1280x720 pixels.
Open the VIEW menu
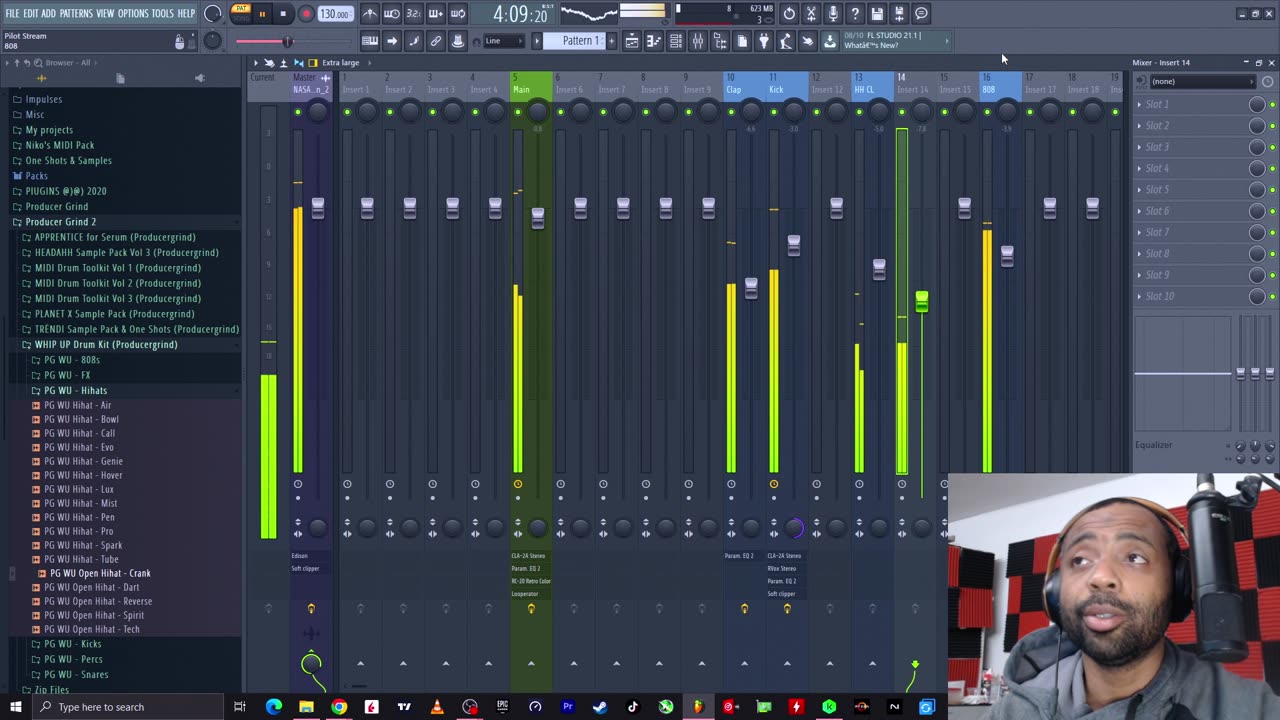click(x=105, y=13)
